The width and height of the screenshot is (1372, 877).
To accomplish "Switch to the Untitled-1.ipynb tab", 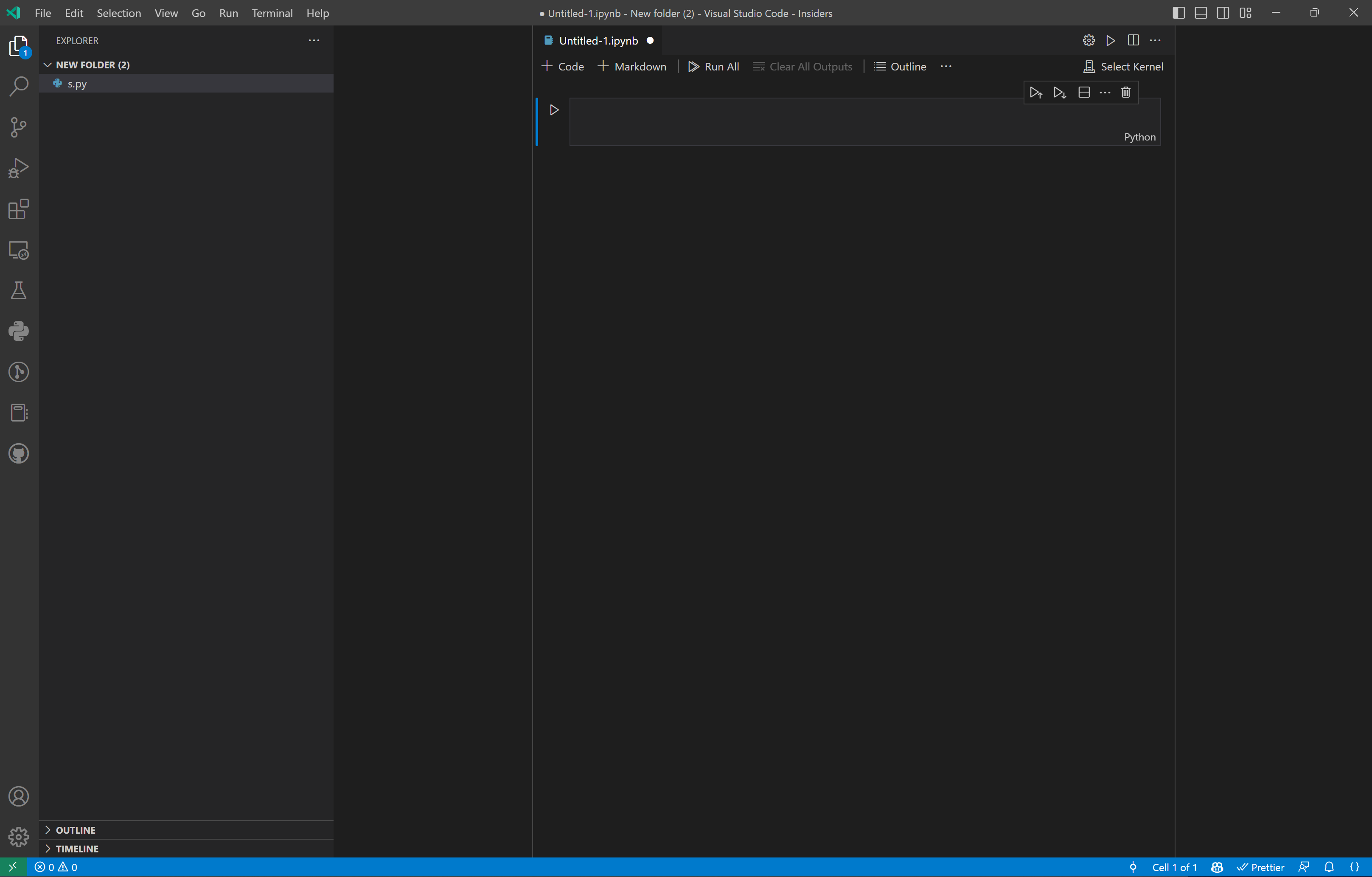I will pyautogui.click(x=597, y=40).
